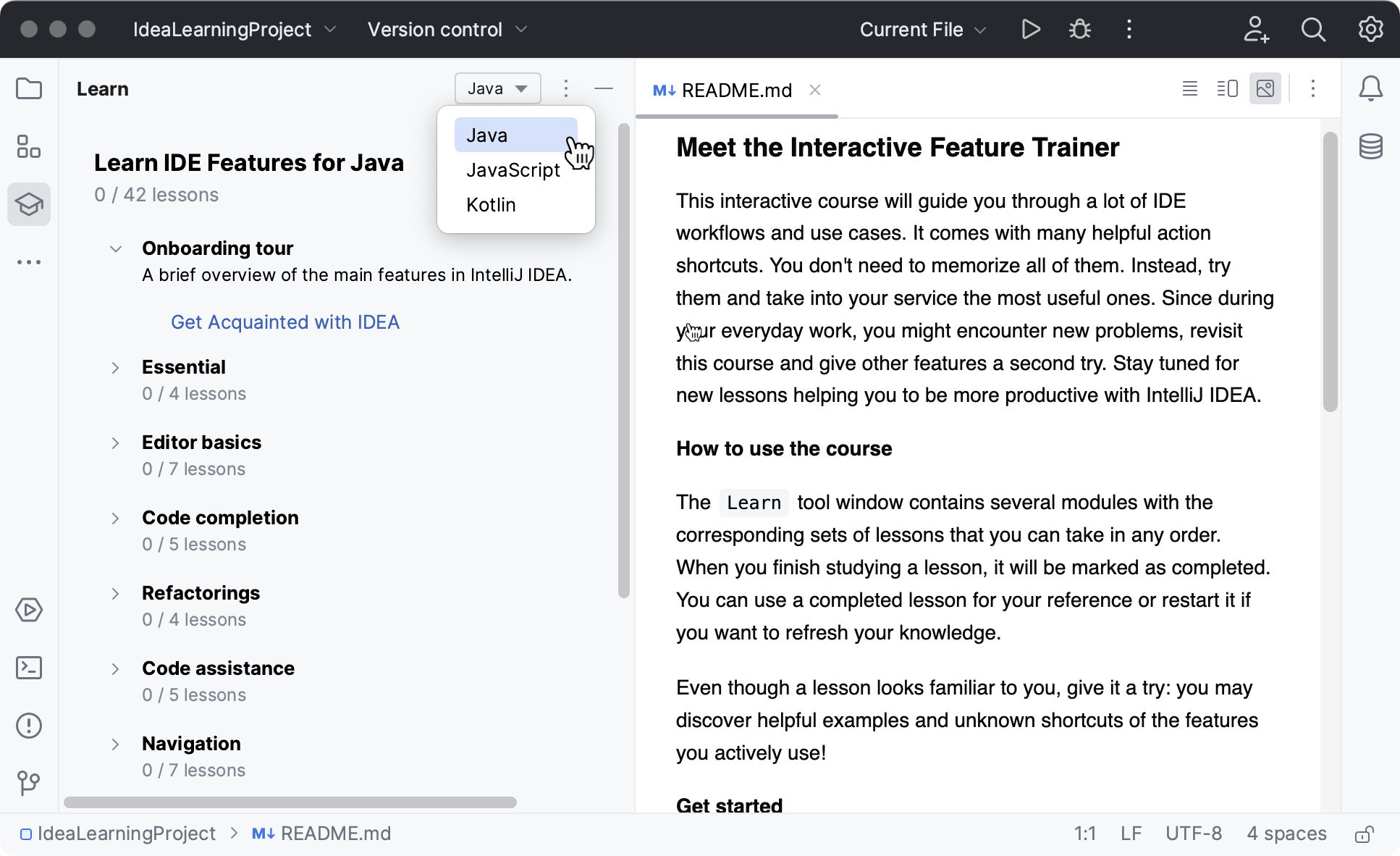The width and height of the screenshot is (1400, 856).
Task: Open the Structure tool window icon
Action: point(29,146)
